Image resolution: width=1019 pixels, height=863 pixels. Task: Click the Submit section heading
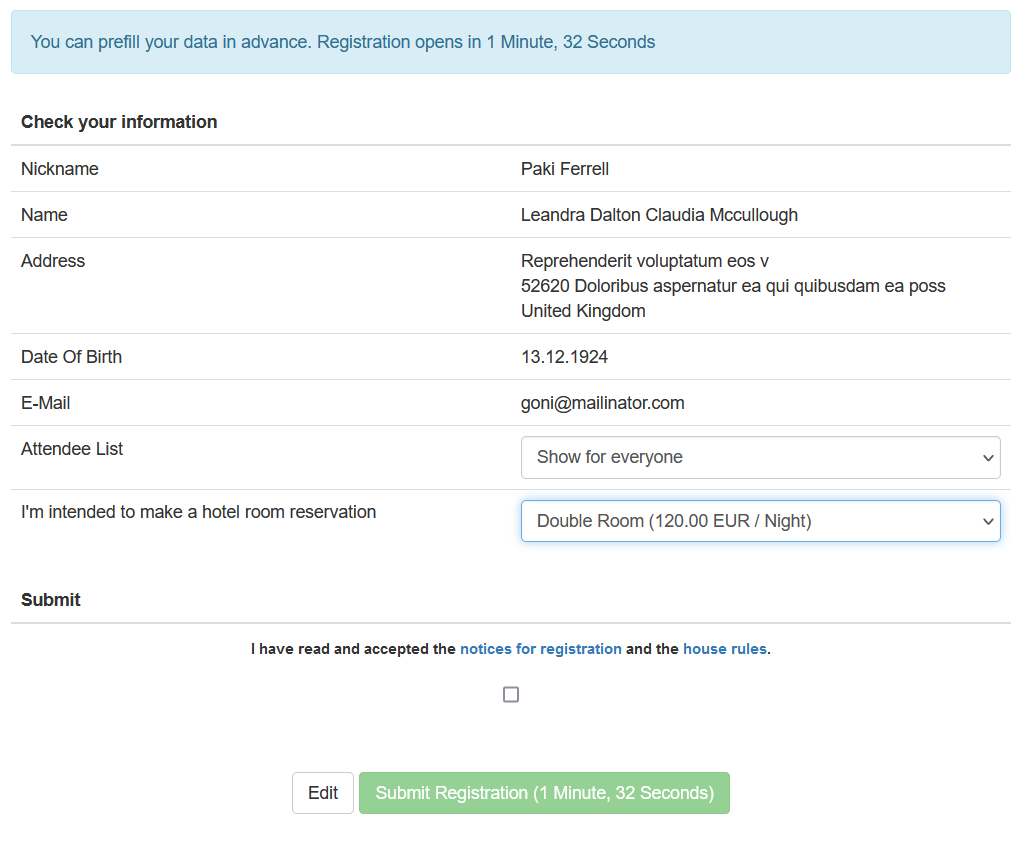point(51,600)
